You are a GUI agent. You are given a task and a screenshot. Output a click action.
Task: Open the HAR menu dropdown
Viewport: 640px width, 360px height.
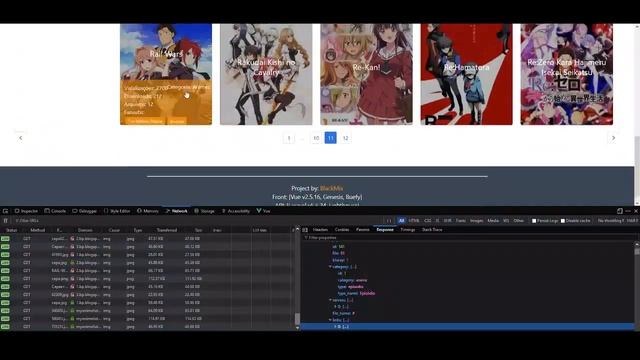[632, 220]
